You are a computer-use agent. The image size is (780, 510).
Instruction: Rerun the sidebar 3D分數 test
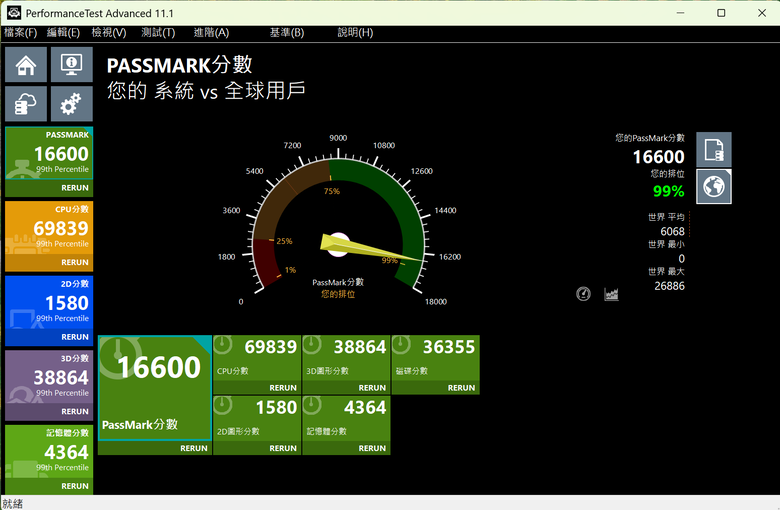click(x=75, y=412)
